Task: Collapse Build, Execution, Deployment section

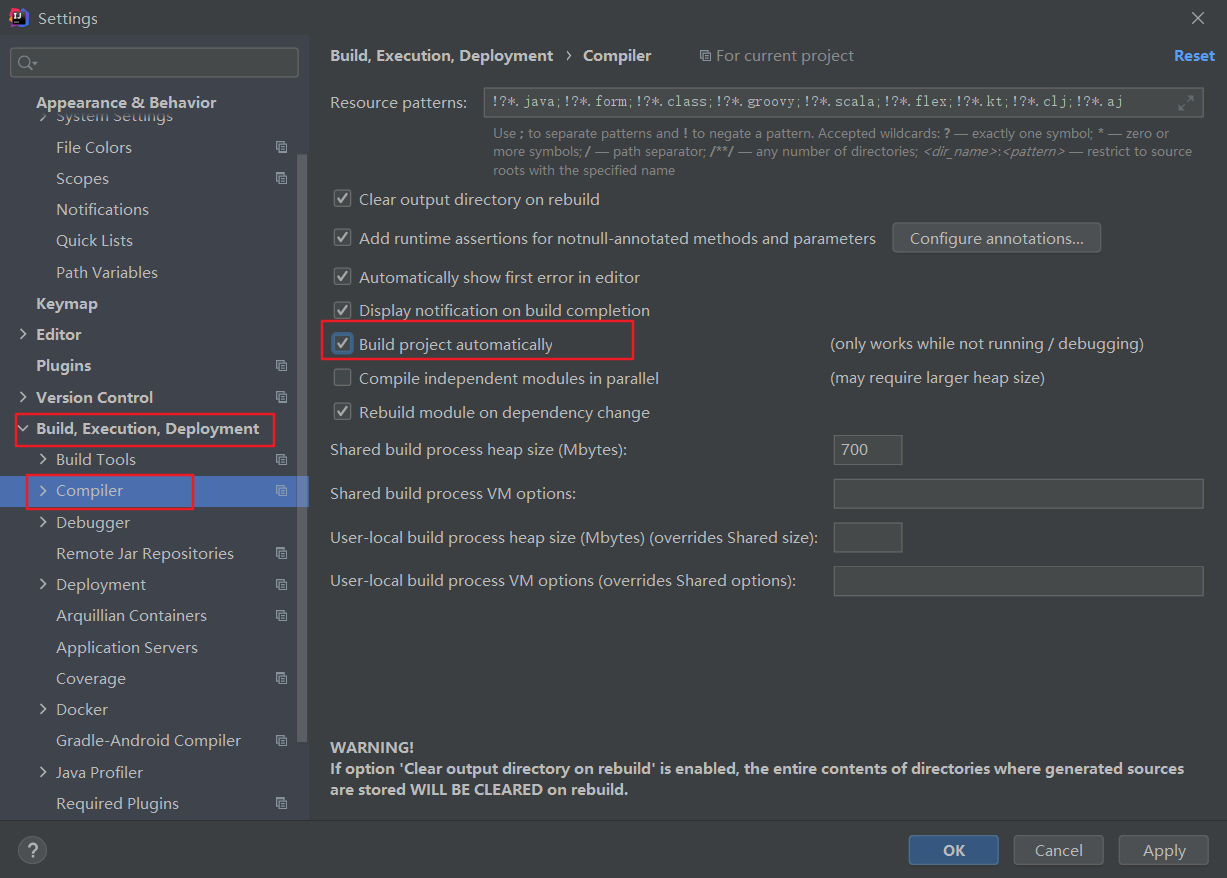Action: click(x=23, y=428)
